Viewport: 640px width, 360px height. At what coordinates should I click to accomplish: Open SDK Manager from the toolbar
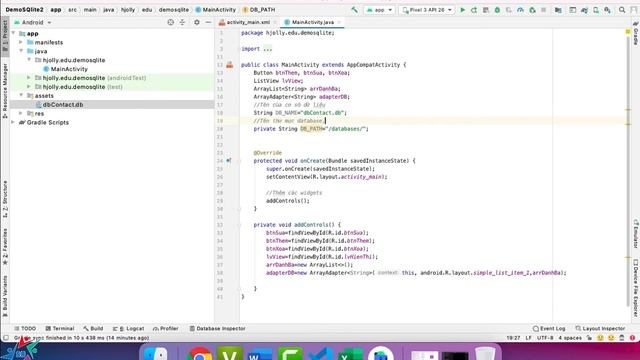(607, 10)
